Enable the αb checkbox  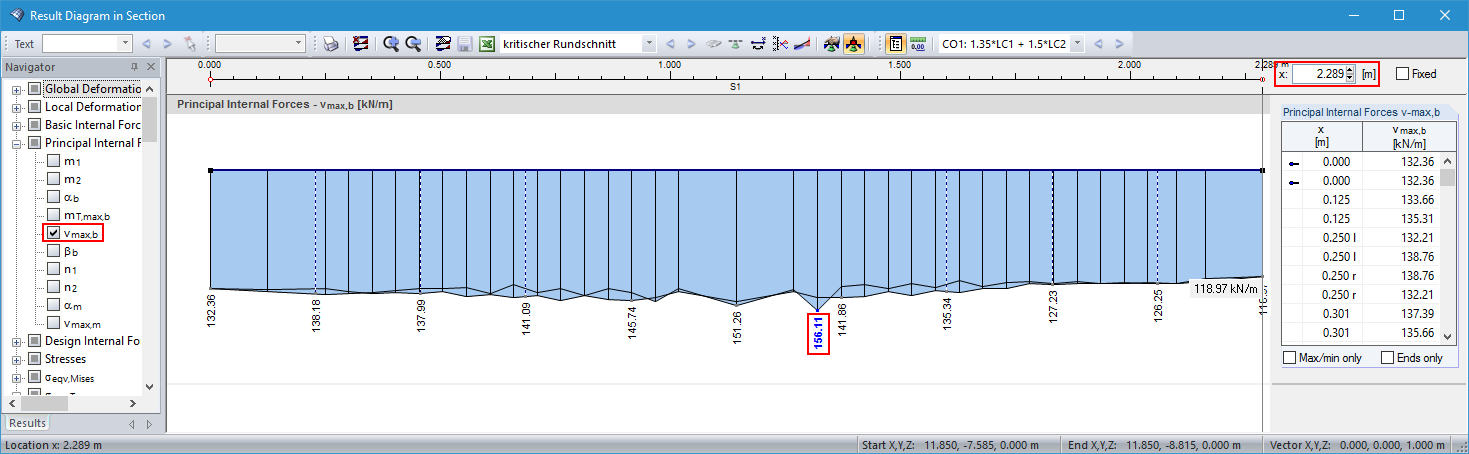tap(53, 197)
